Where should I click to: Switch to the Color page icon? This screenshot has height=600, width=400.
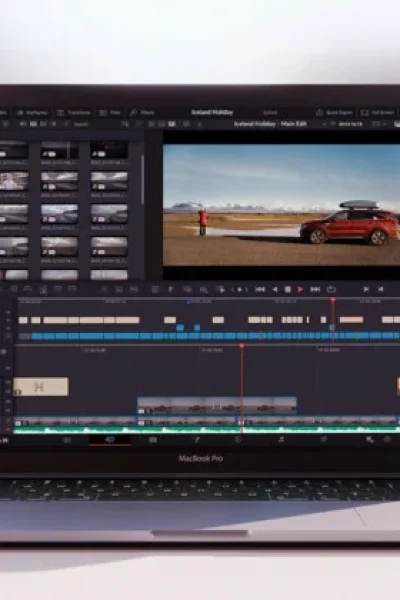(x=238, y=440)
